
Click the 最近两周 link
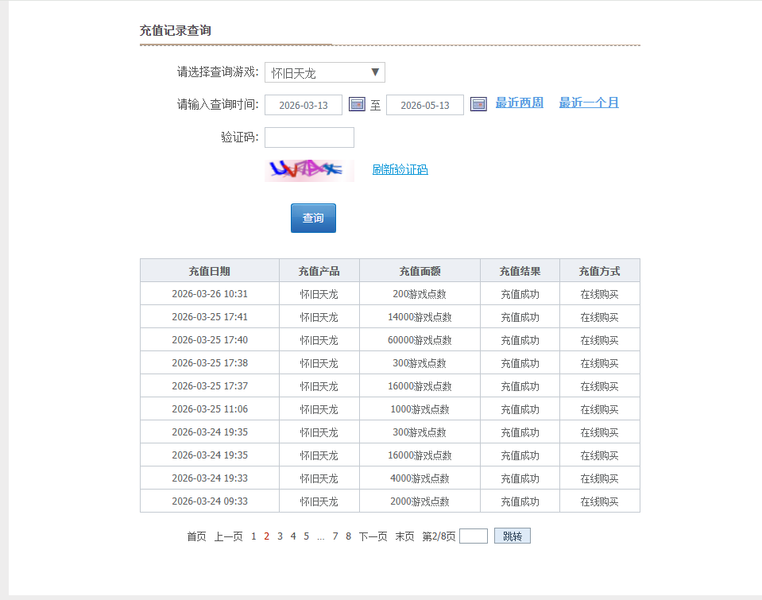[x=520, y=103]
